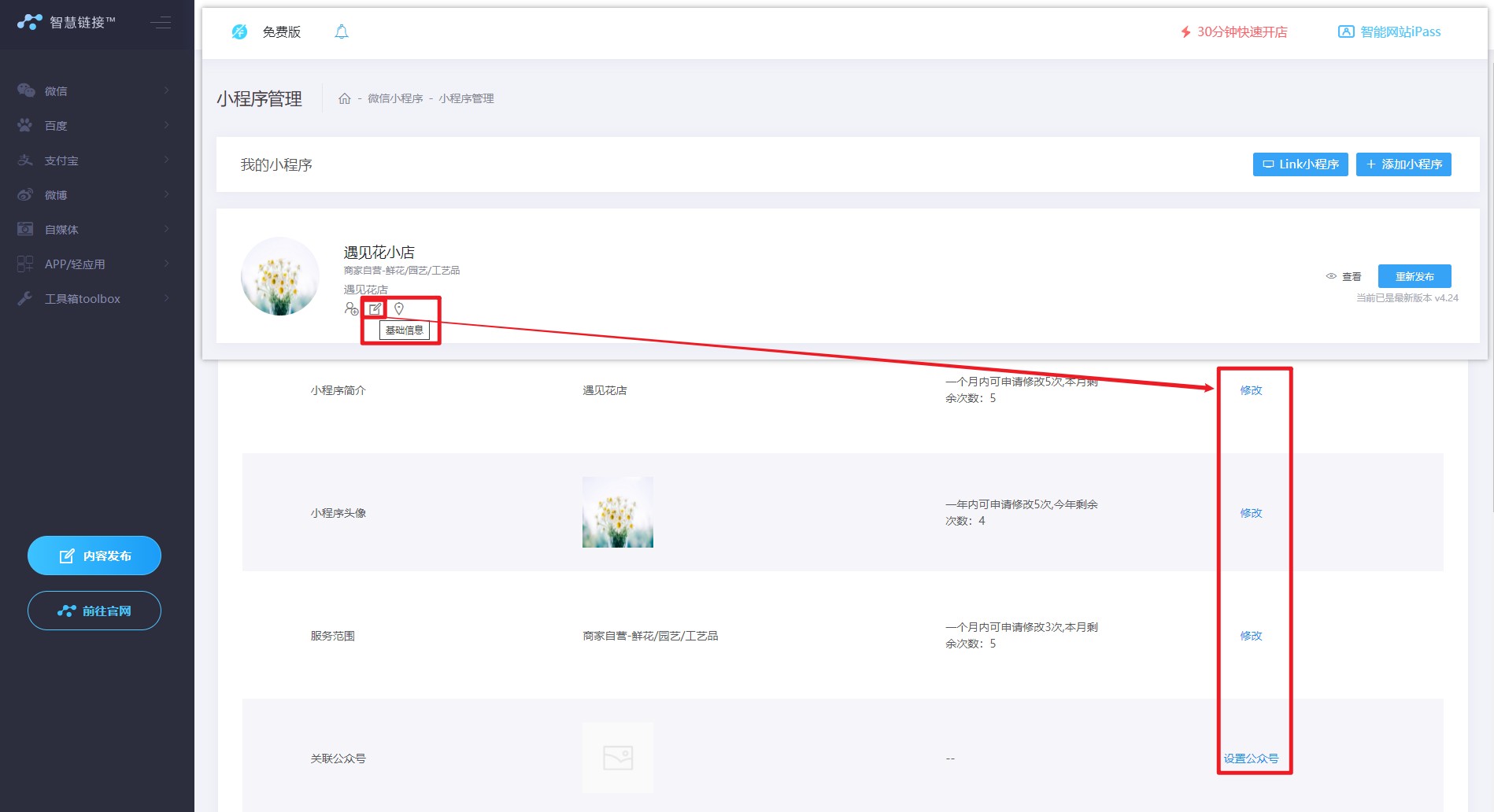Click the 设置公众号 link
The width and height of the screenshot is (1494, 812).
(x=1252, y=758)
